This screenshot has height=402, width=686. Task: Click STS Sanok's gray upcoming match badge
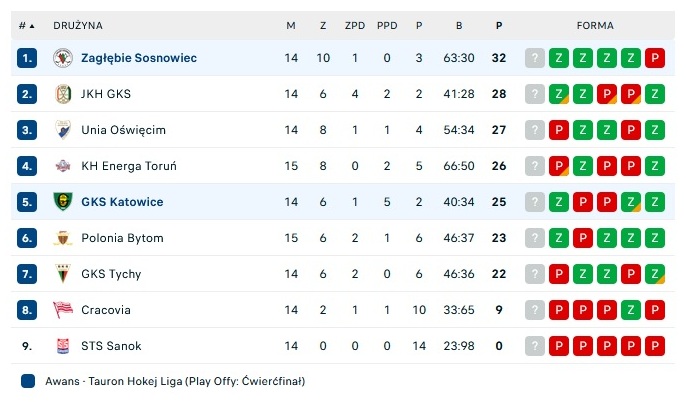pos(535,346)
